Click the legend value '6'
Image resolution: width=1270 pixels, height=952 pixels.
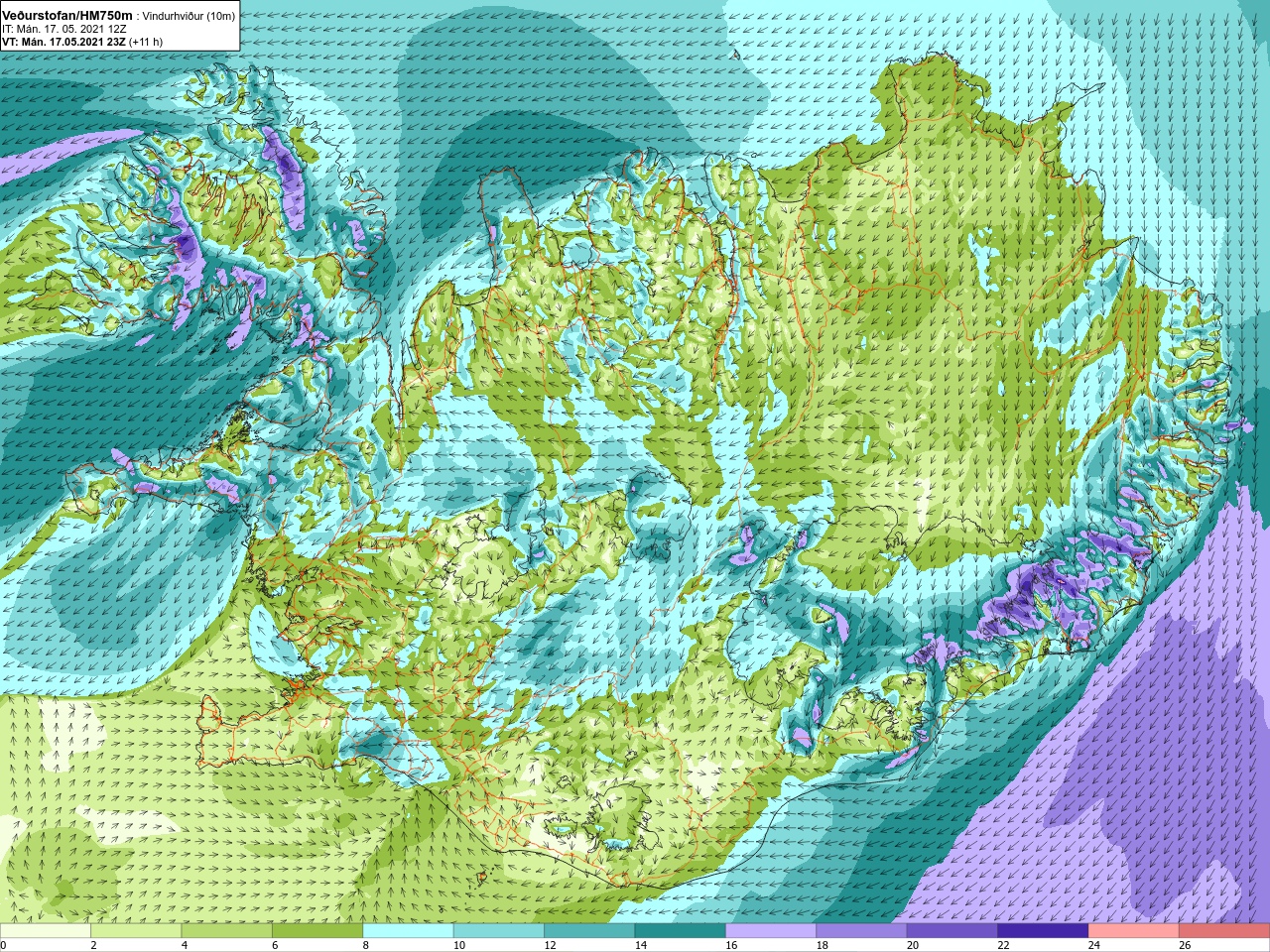pyautogui.click(x=275, y=945)
